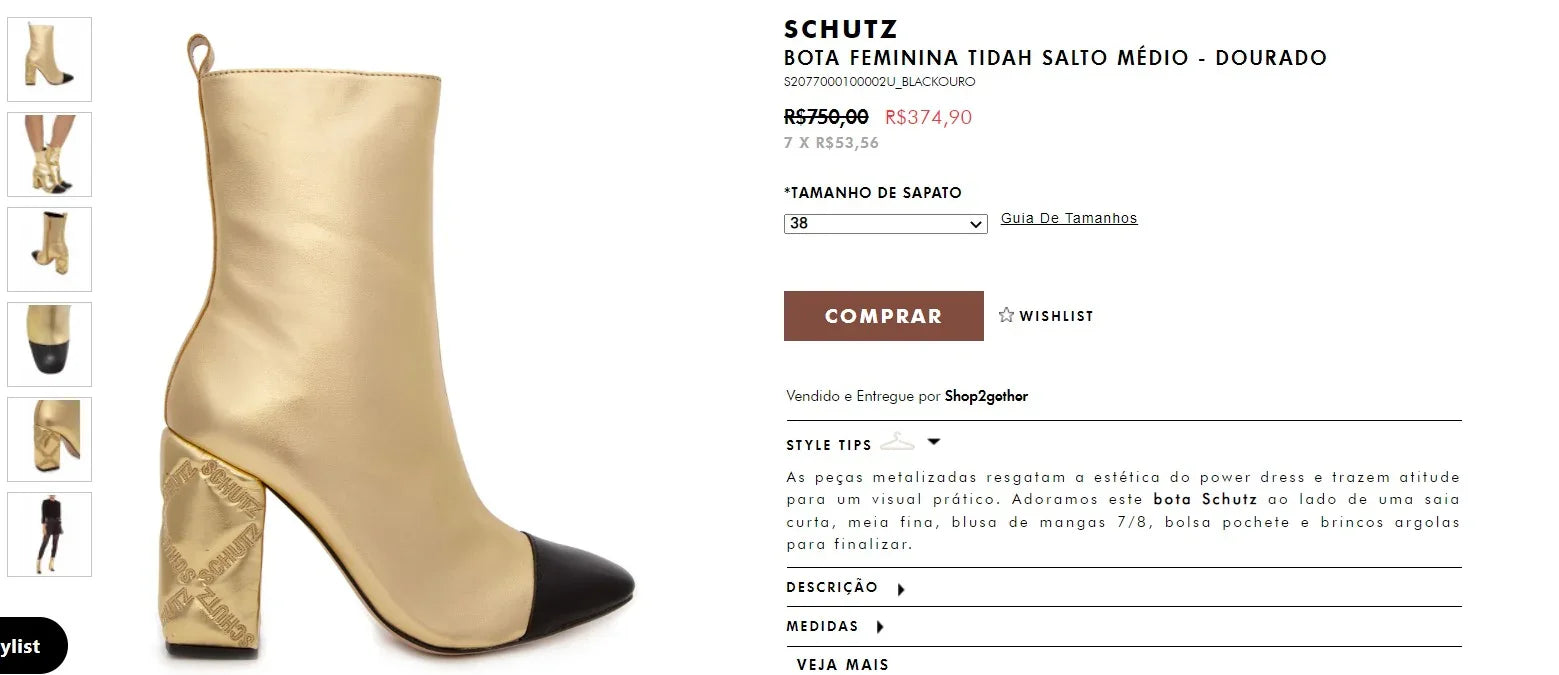Open the Guia De Tamanhos size guide
Image resolution: width=1559 pixels, height=675 pixels.
pyautogui.click(x=1068, y=217)
